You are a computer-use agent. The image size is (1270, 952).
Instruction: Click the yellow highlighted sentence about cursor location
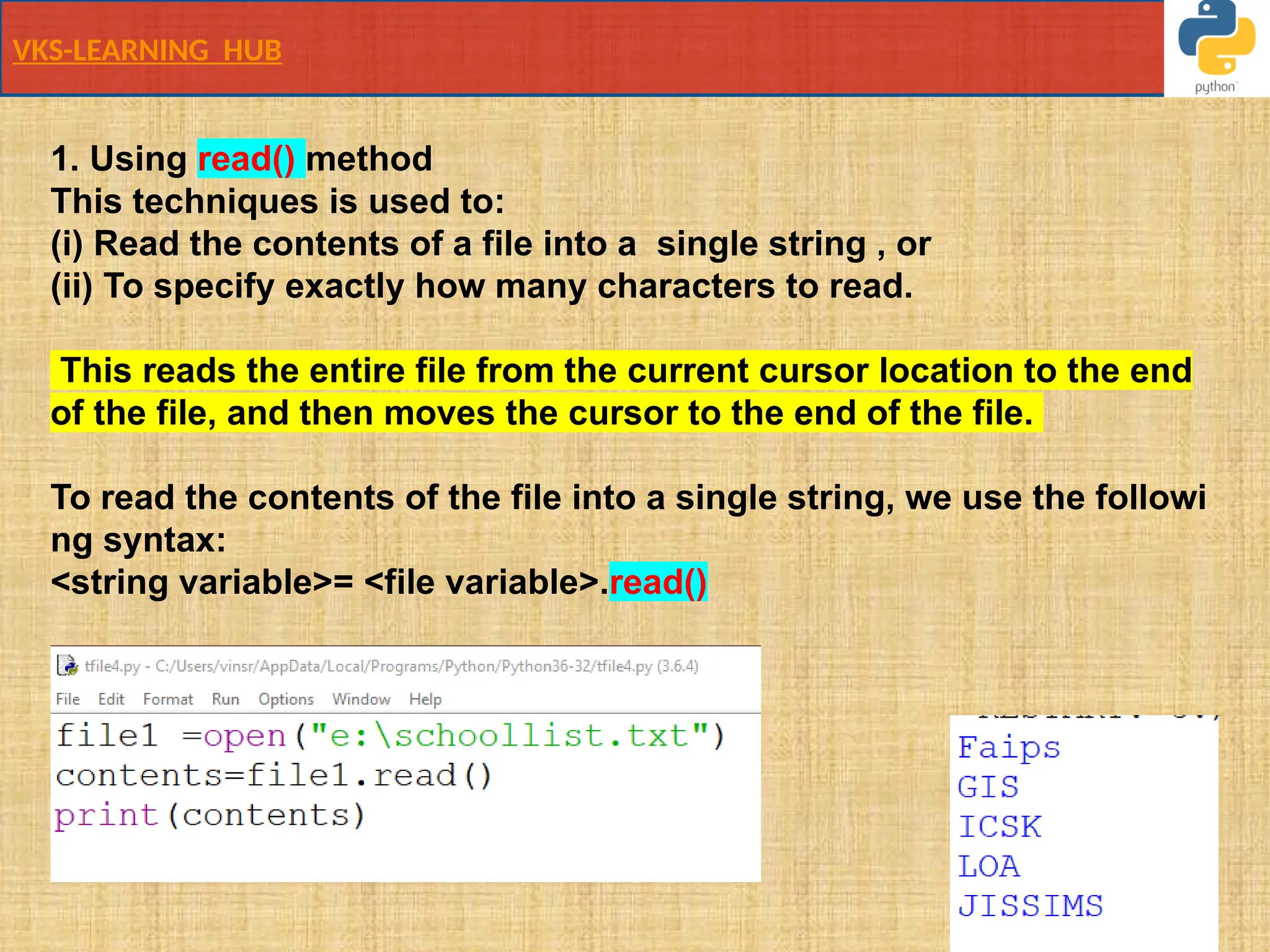coord(621,392)
